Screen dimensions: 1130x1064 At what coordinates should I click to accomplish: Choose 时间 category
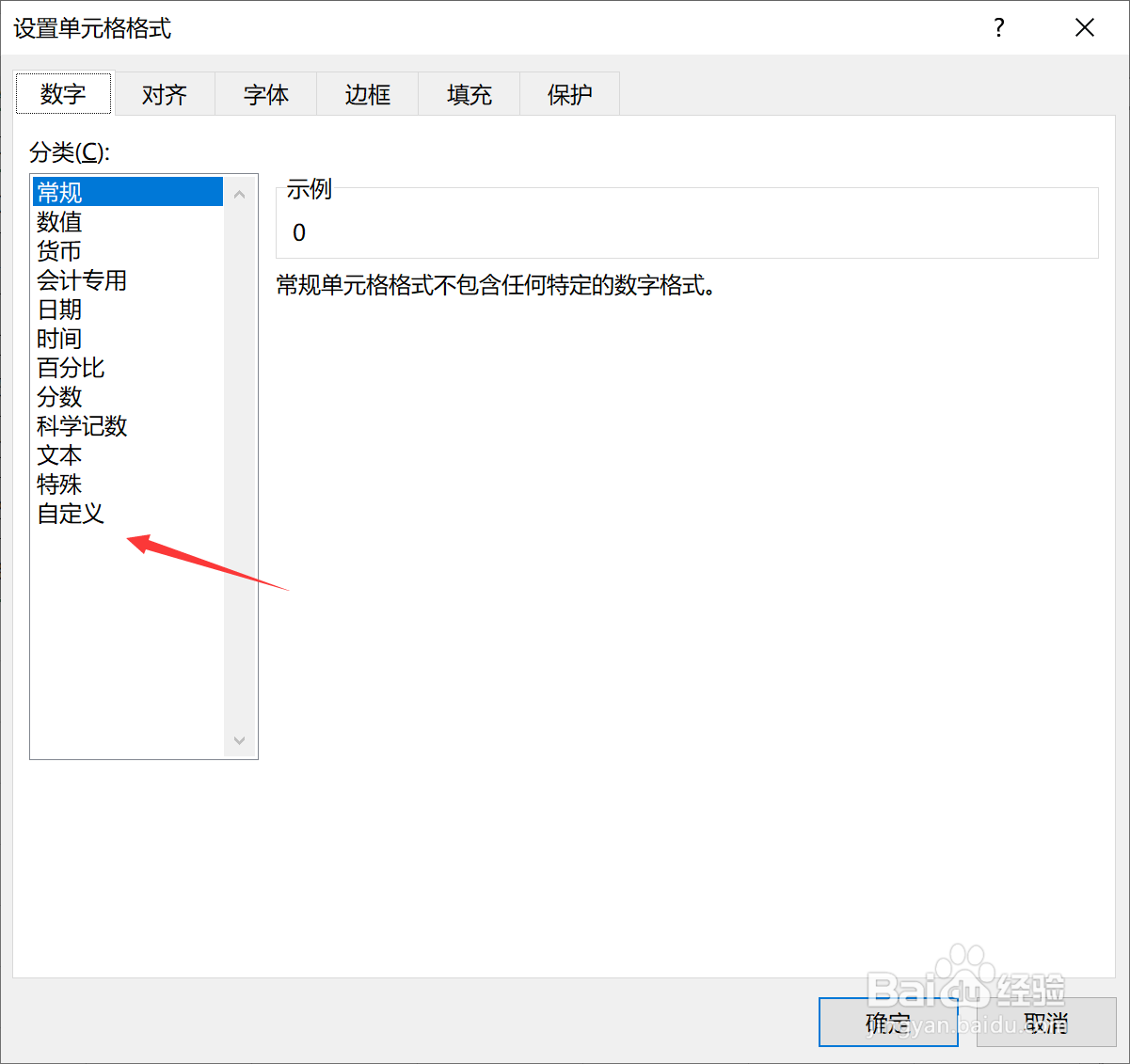[x=128, y=339]
